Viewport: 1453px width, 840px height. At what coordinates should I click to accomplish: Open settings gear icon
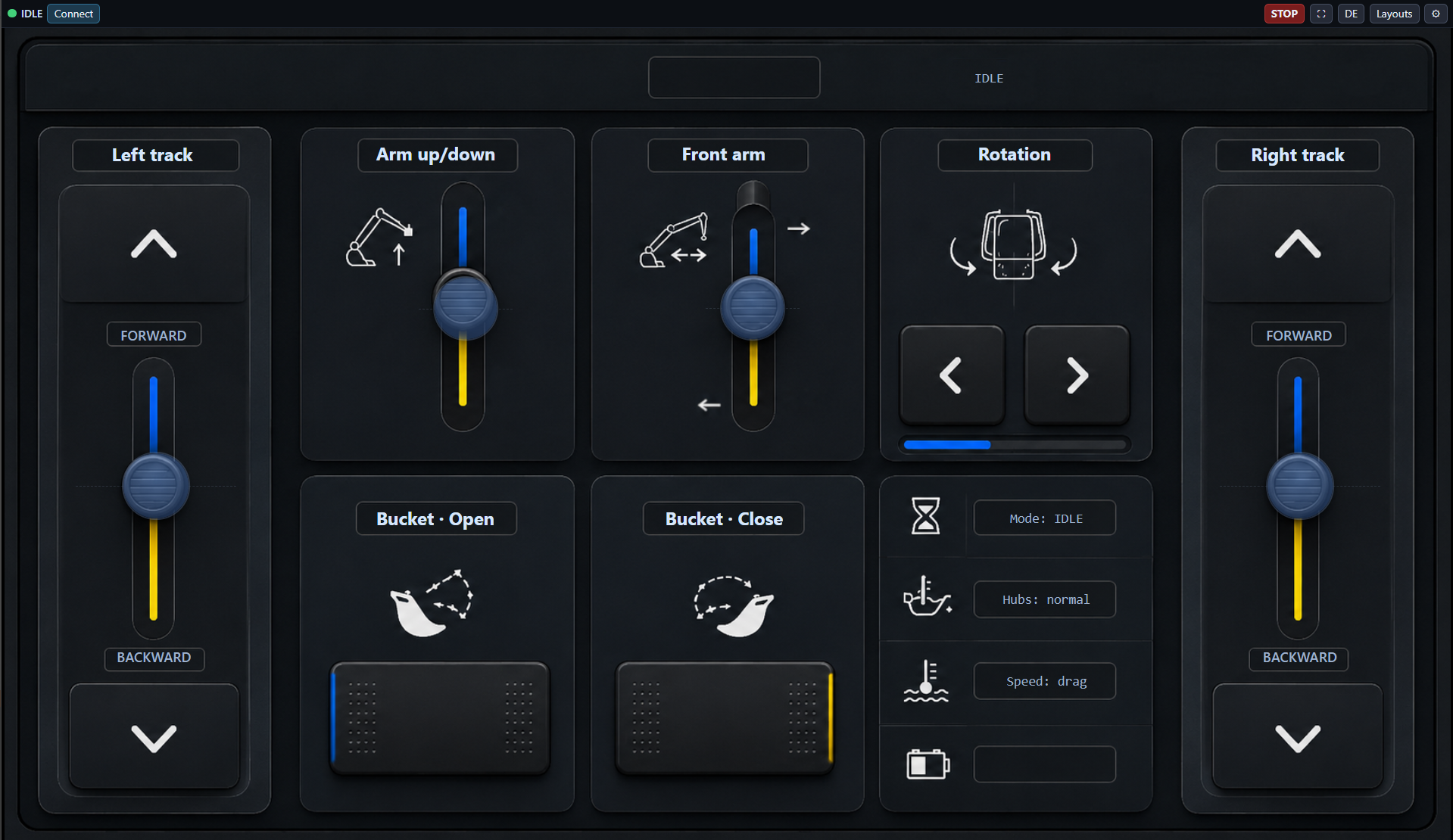click(x=1436, y=14)
